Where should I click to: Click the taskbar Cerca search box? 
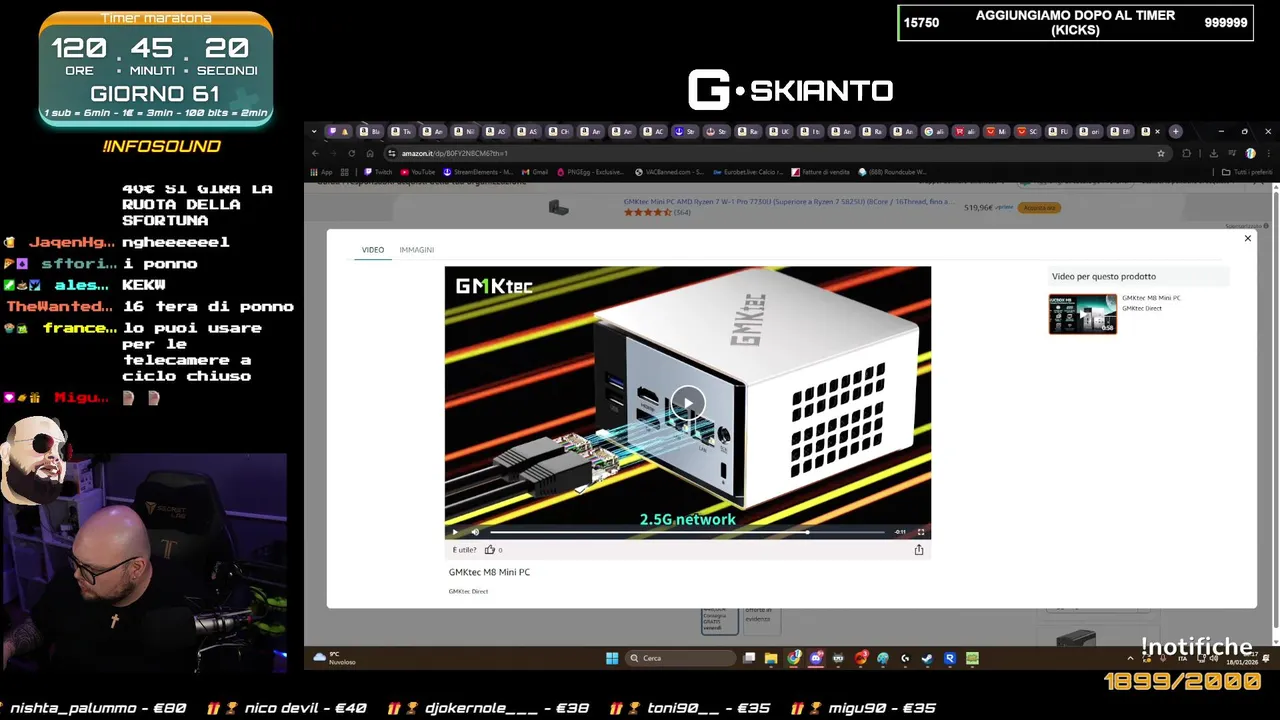[x=681, y=658]
